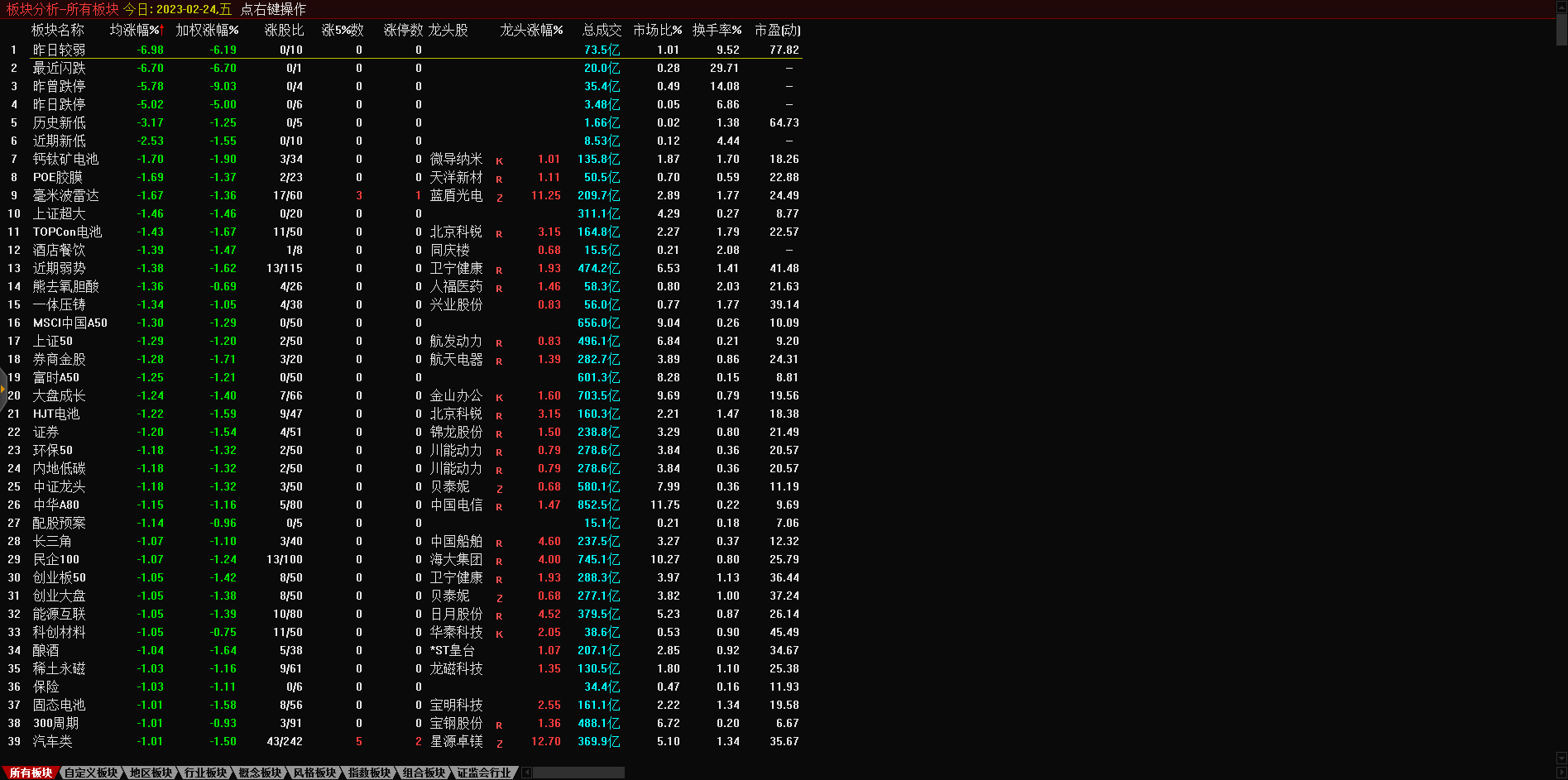Click the Z marker beside 蓝盾光电
The height and width of the screenshot is (780, 1568).
499,198
